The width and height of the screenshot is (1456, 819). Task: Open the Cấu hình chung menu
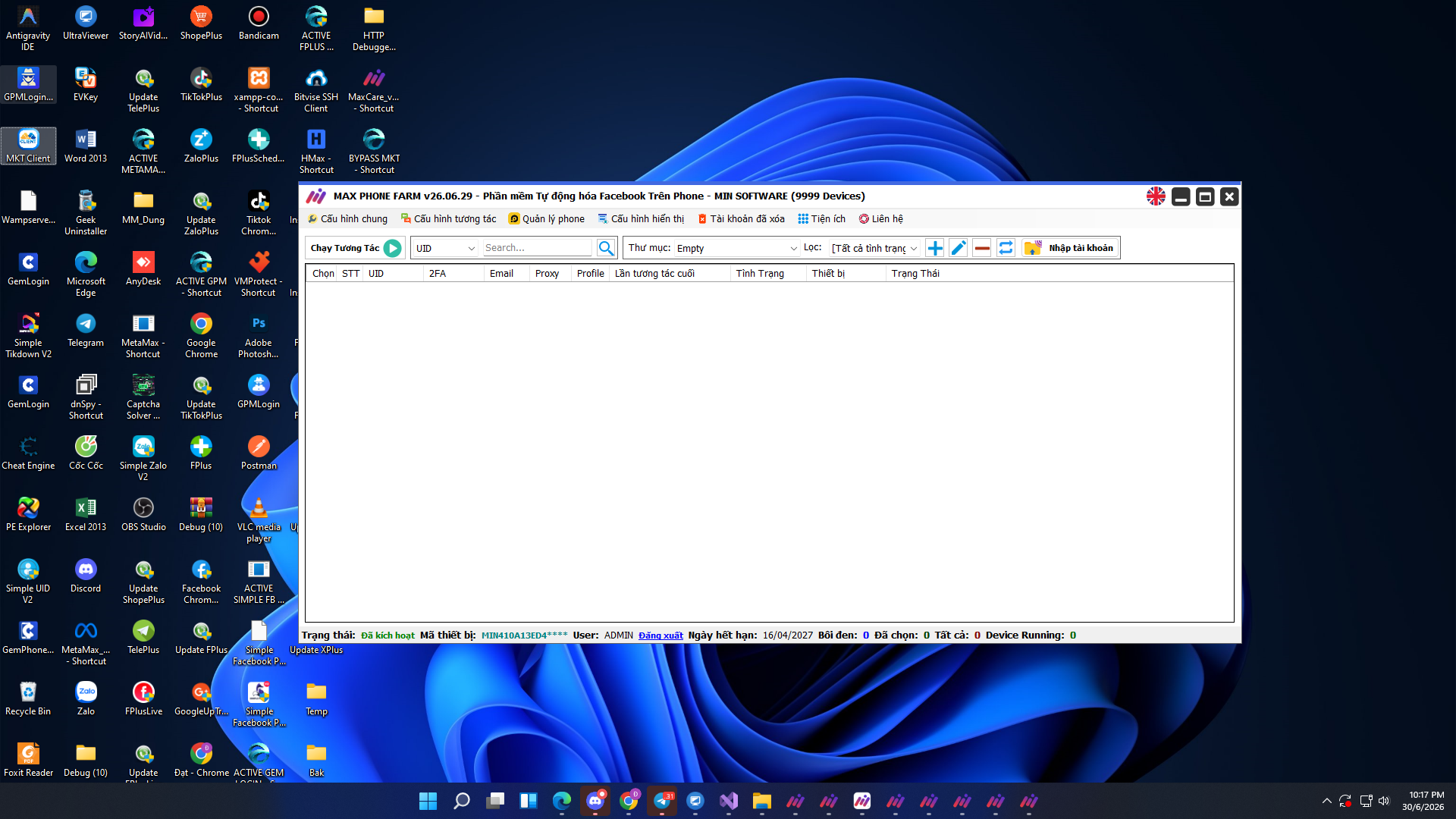[x=347, y=219]
